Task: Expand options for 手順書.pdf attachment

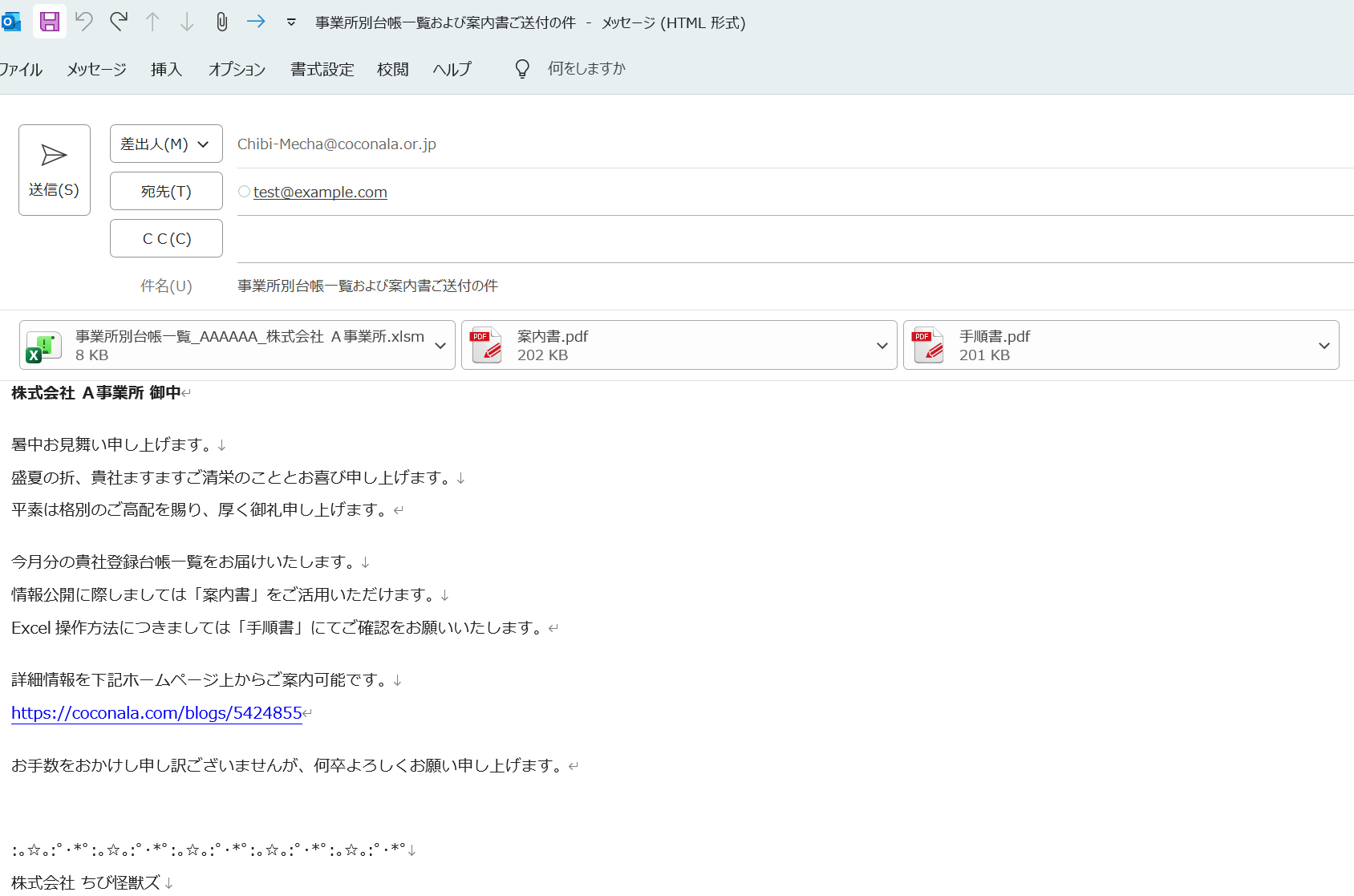Action: [x=1324, y=346]
